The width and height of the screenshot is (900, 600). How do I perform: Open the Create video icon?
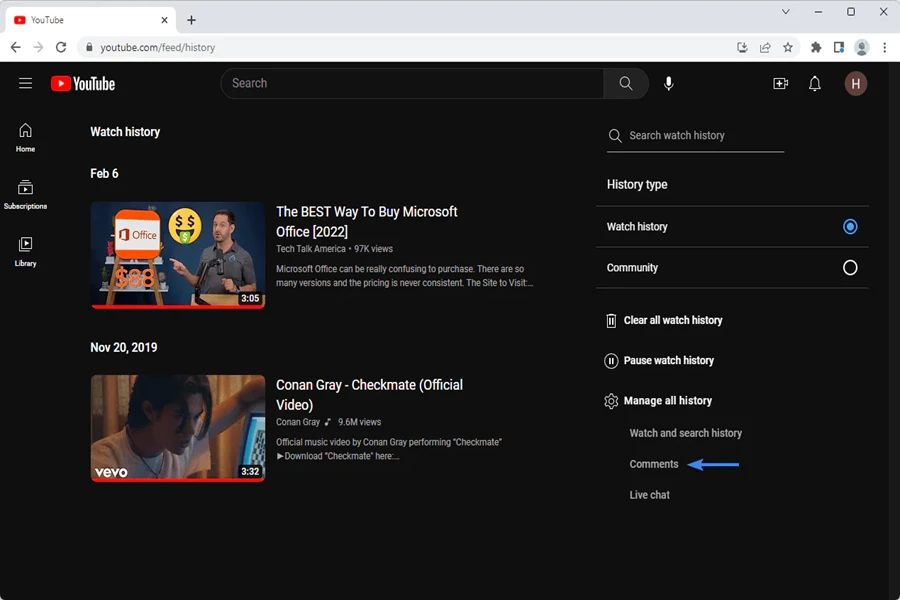780,84
